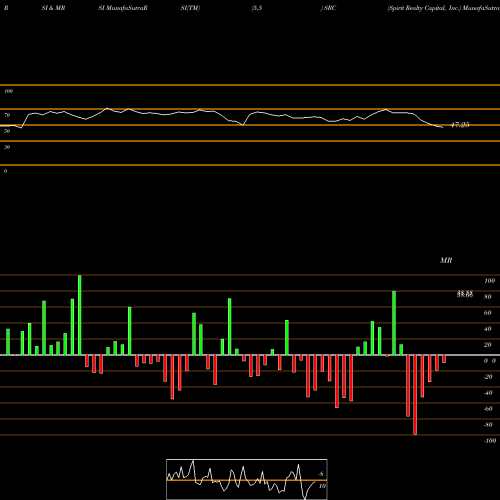
Task: Click the 'SI & MR' header text
Action: coord(53,8)
